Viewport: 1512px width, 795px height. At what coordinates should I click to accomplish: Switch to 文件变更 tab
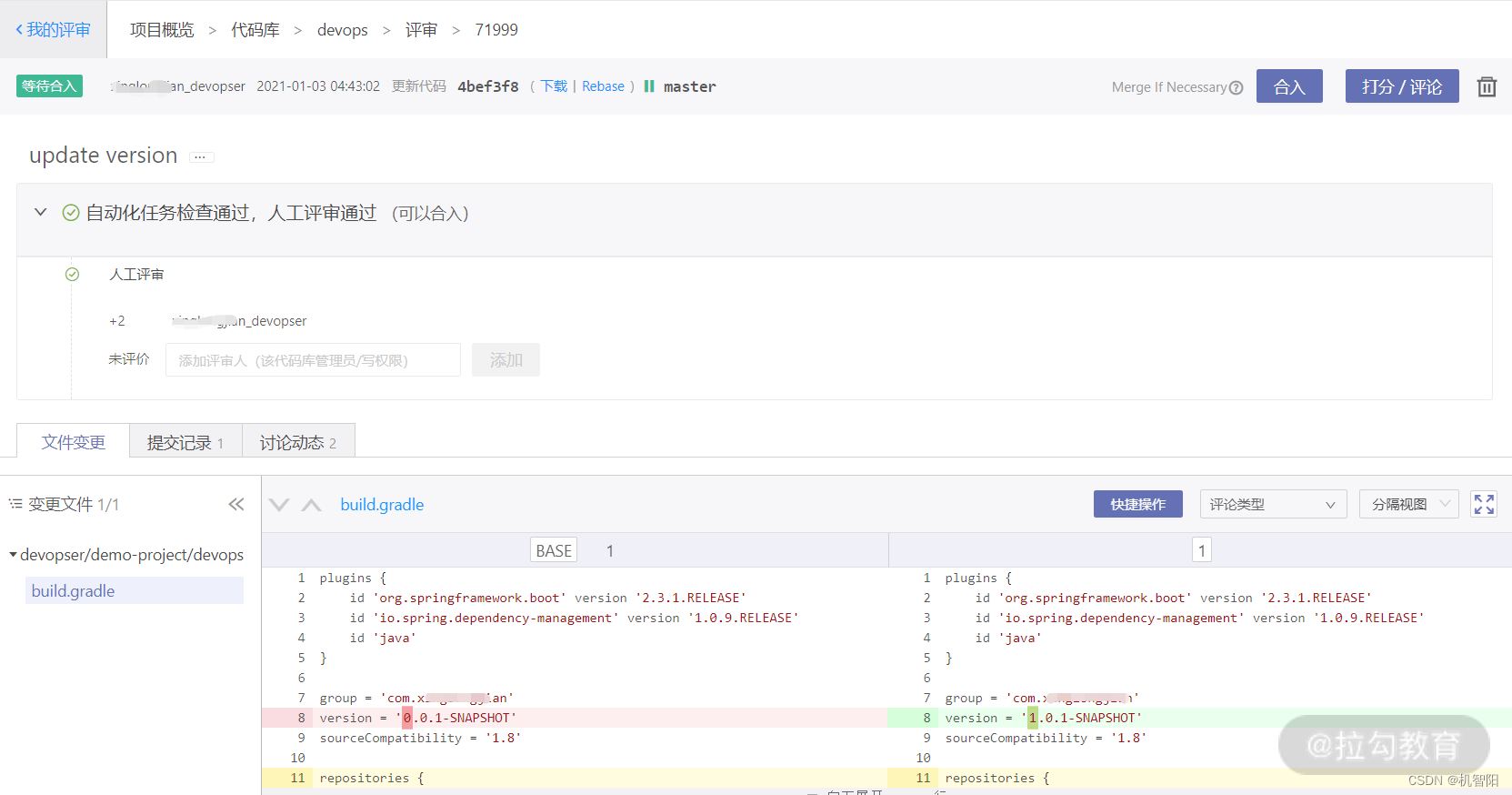(x=73, y=441)
